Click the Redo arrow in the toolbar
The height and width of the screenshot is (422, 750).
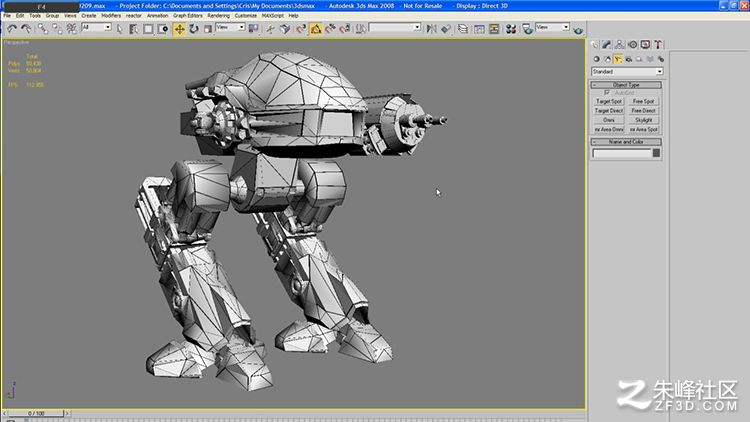click(x=26, y=29)
